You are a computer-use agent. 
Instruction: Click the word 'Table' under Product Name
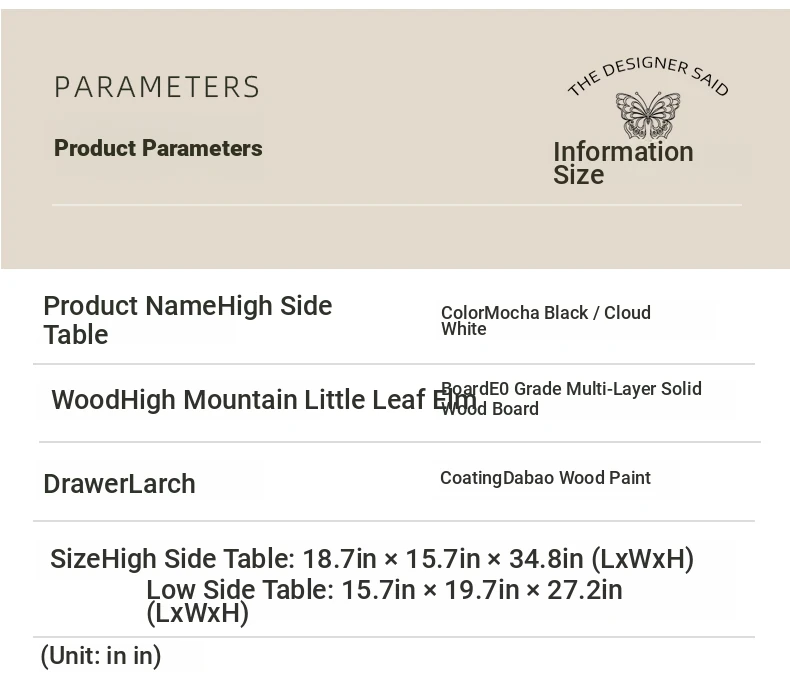76,334
